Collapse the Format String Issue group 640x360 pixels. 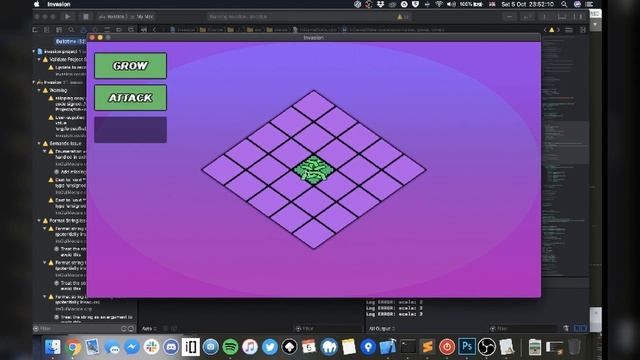39,221
